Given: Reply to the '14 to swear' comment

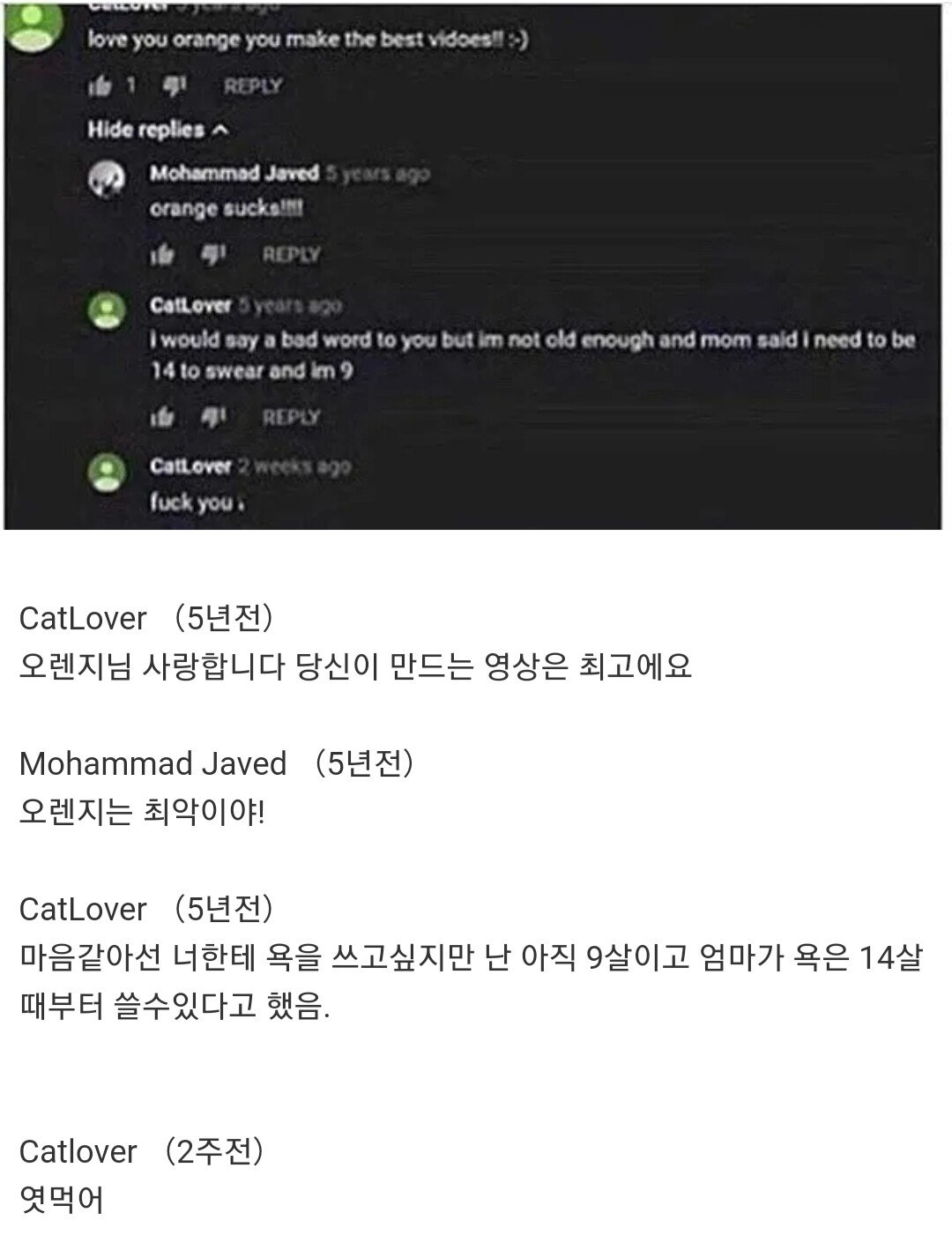Looking at the screenshot, I should (291, 417).
